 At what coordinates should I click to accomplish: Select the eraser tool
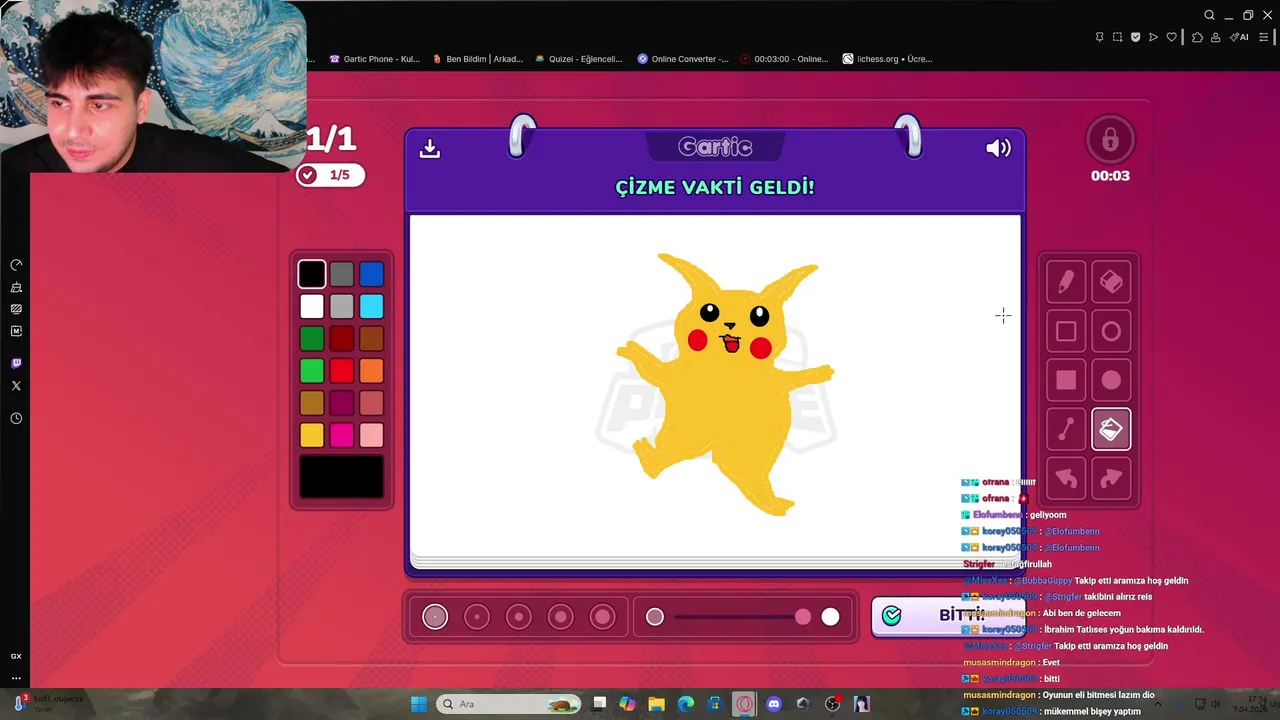pyautogui.click(x=1111, y=282)
